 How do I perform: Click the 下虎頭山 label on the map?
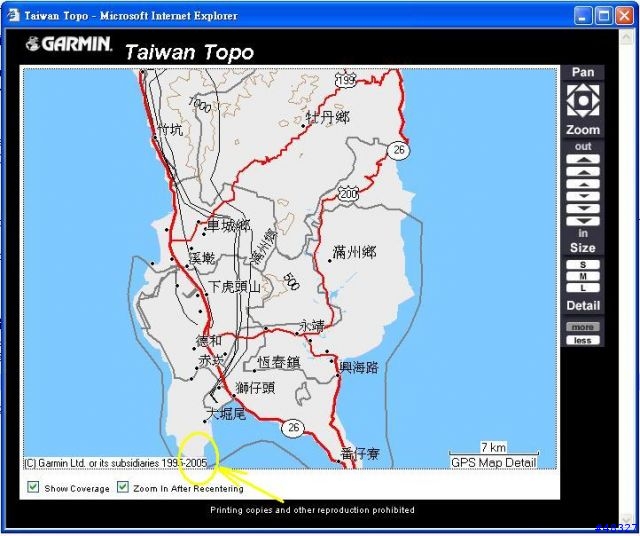click(234, 287)
